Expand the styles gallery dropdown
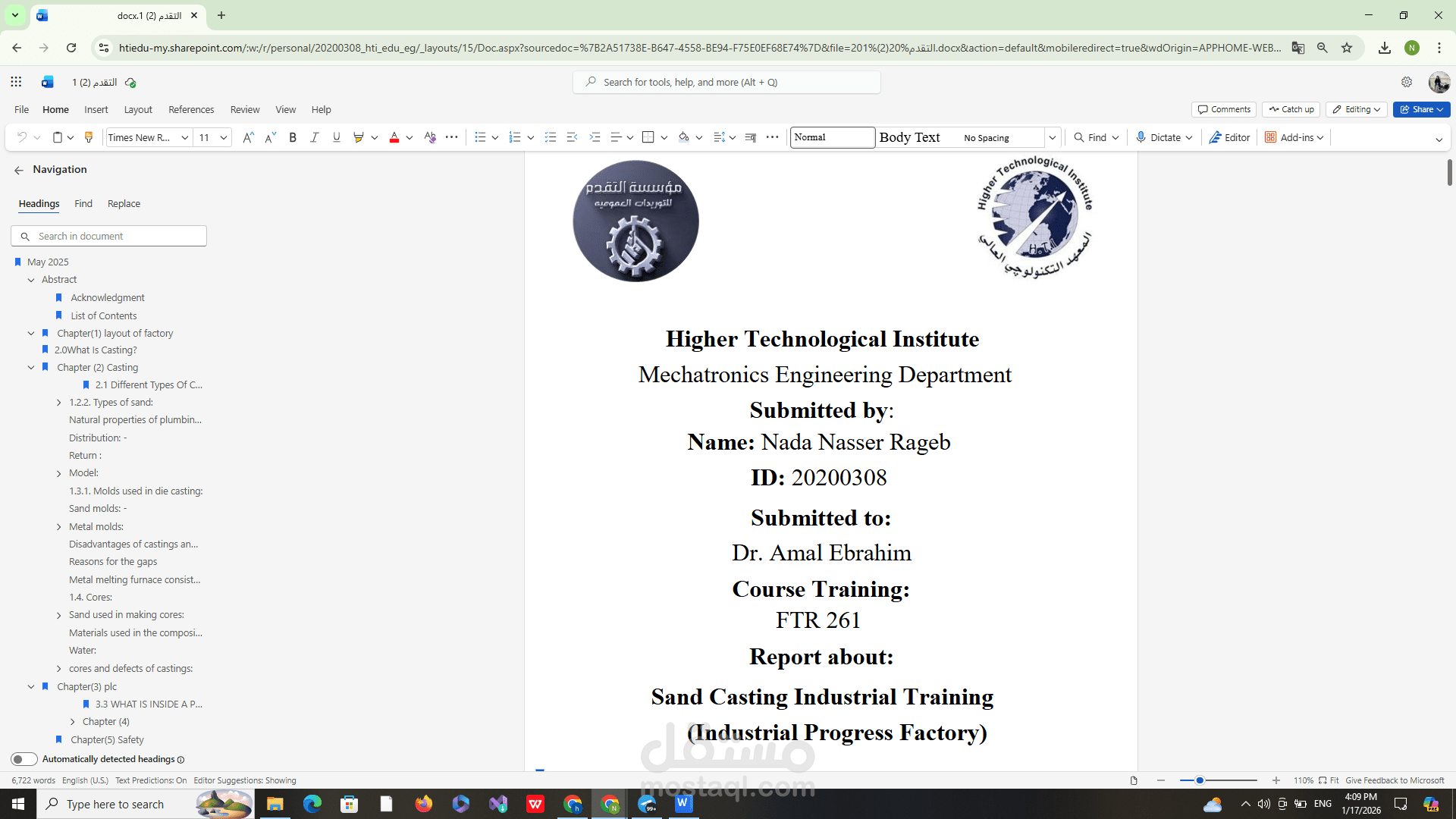This screenshot has height=819, width=1456. point(1052,137)
